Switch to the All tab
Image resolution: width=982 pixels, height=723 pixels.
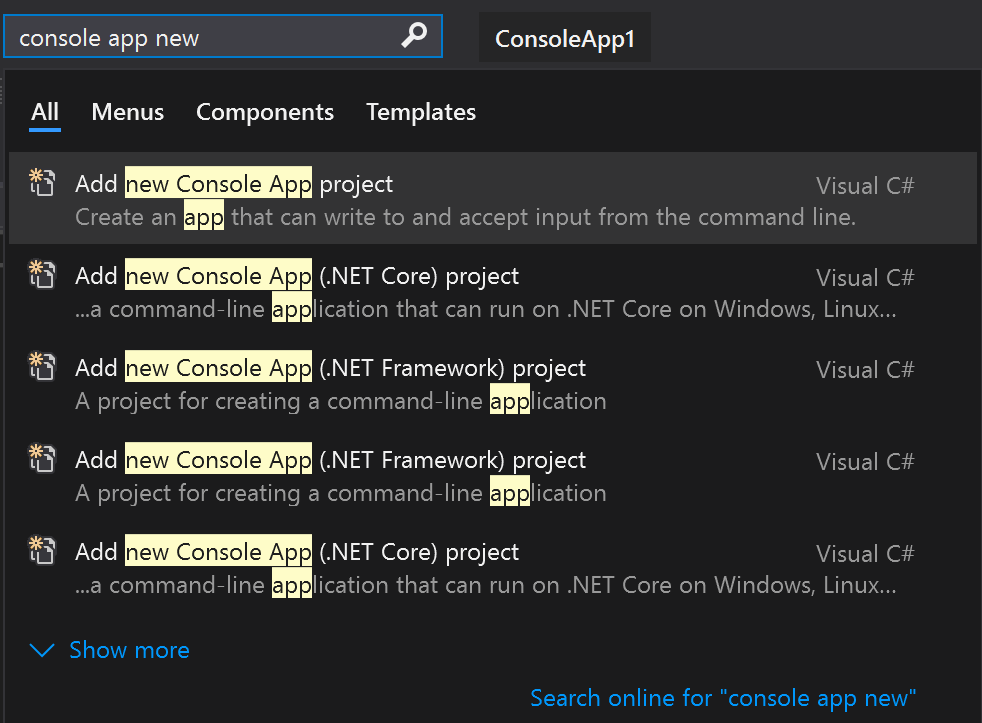click(45, 112)
